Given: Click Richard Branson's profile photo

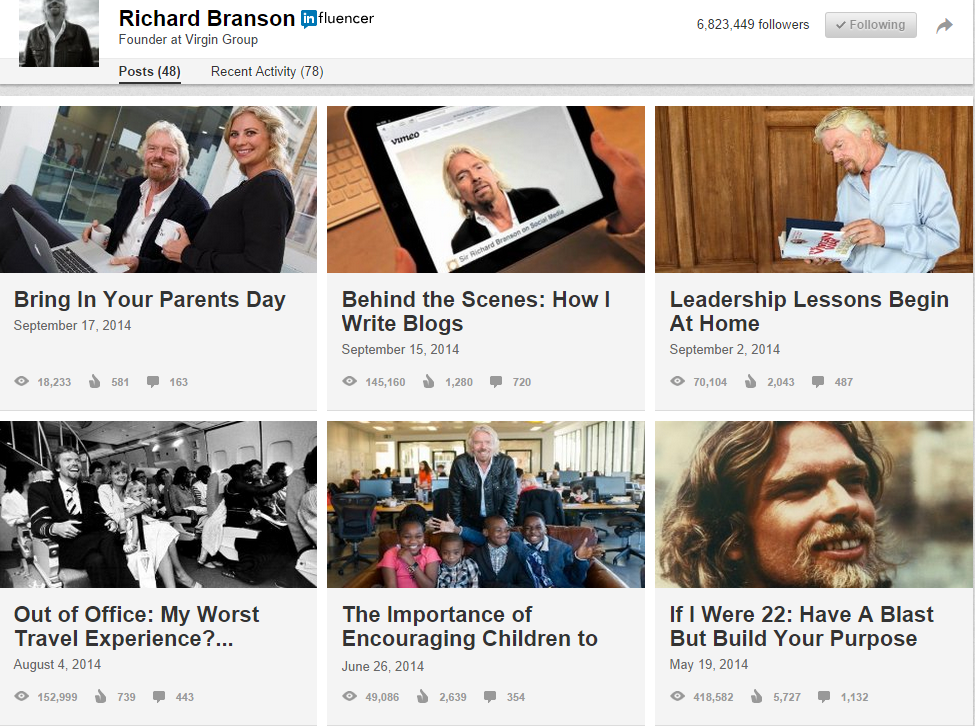Looking at the screenshot, I should (59, 33).
